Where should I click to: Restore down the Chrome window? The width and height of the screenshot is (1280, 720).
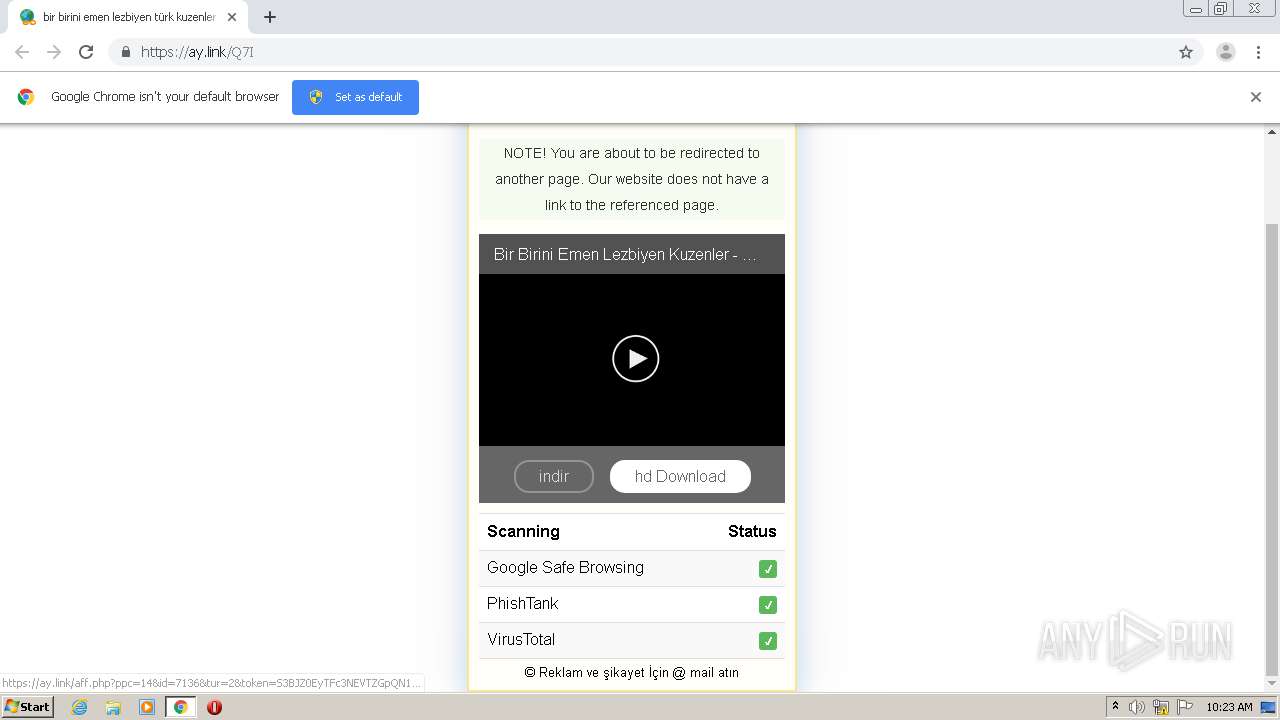click(x=1221, y=9)
